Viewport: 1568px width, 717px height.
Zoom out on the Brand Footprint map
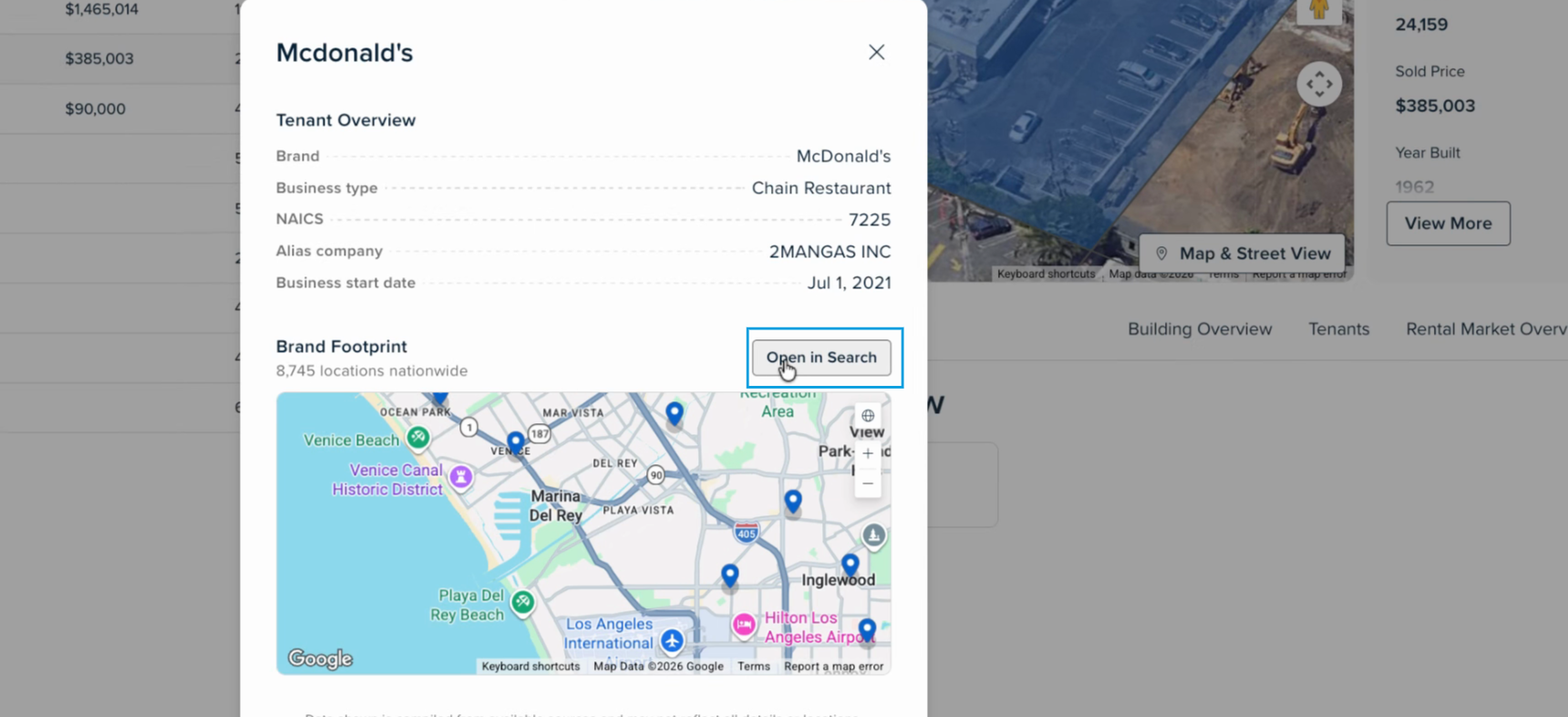point(868,483)
